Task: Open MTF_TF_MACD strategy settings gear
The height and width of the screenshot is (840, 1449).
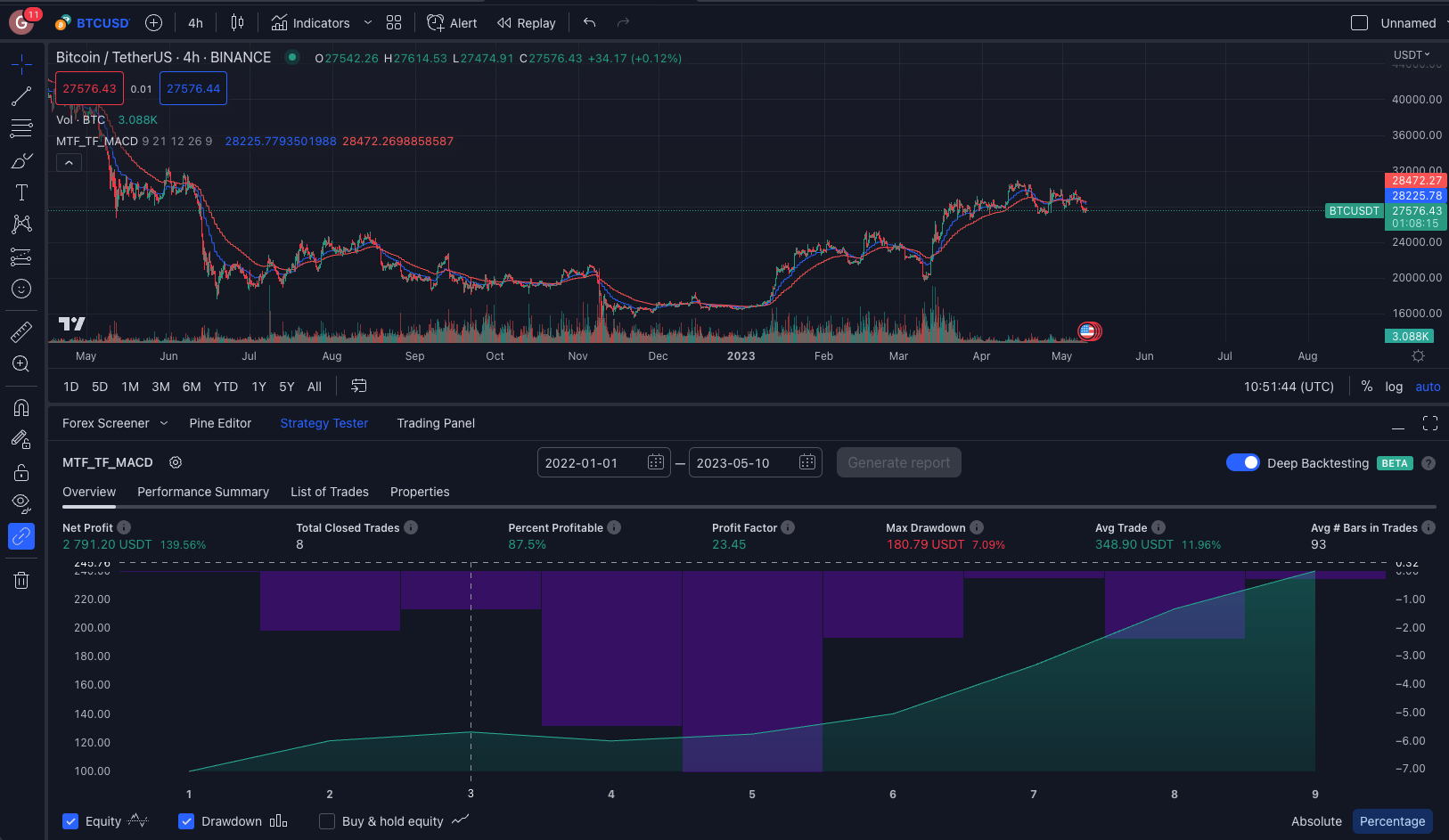Action: click(176, 462)
